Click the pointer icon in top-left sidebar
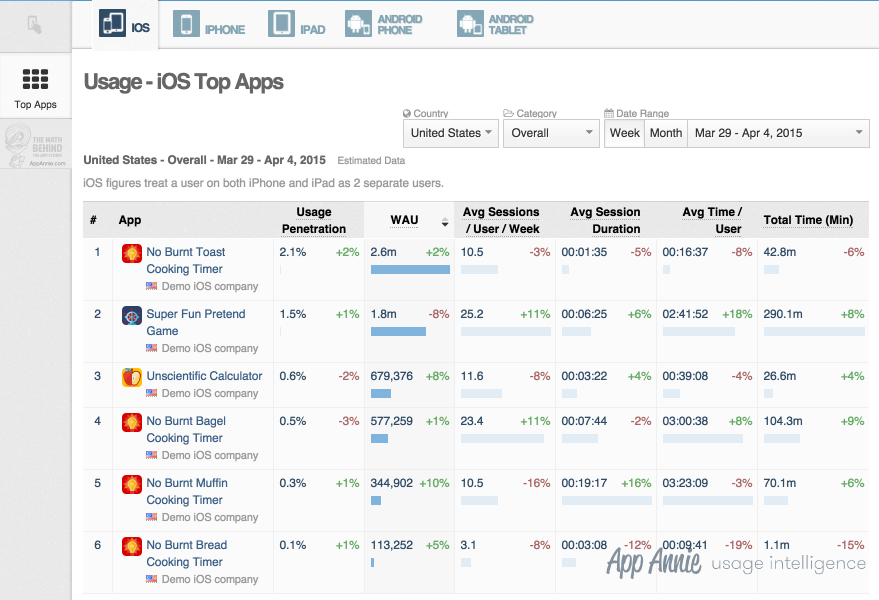This screenshot has width=879, height=600. point(35,25)
